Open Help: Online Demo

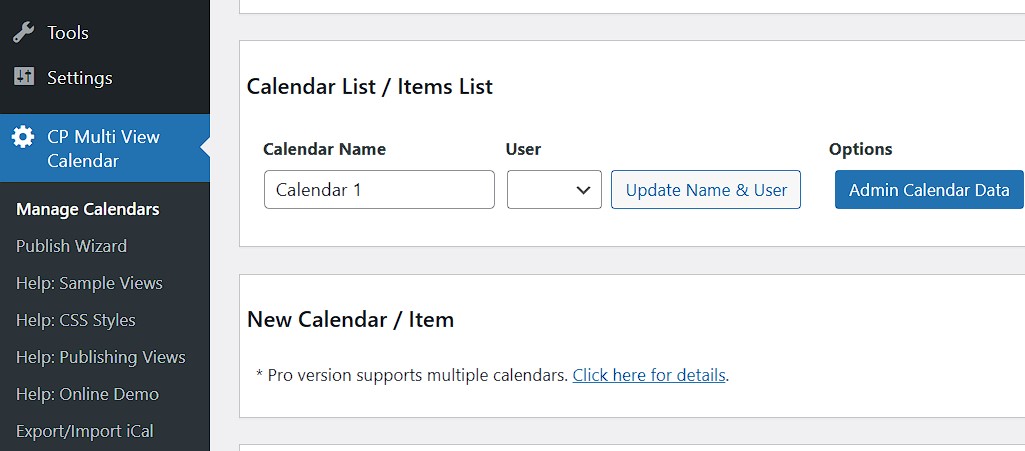(87, 394)
